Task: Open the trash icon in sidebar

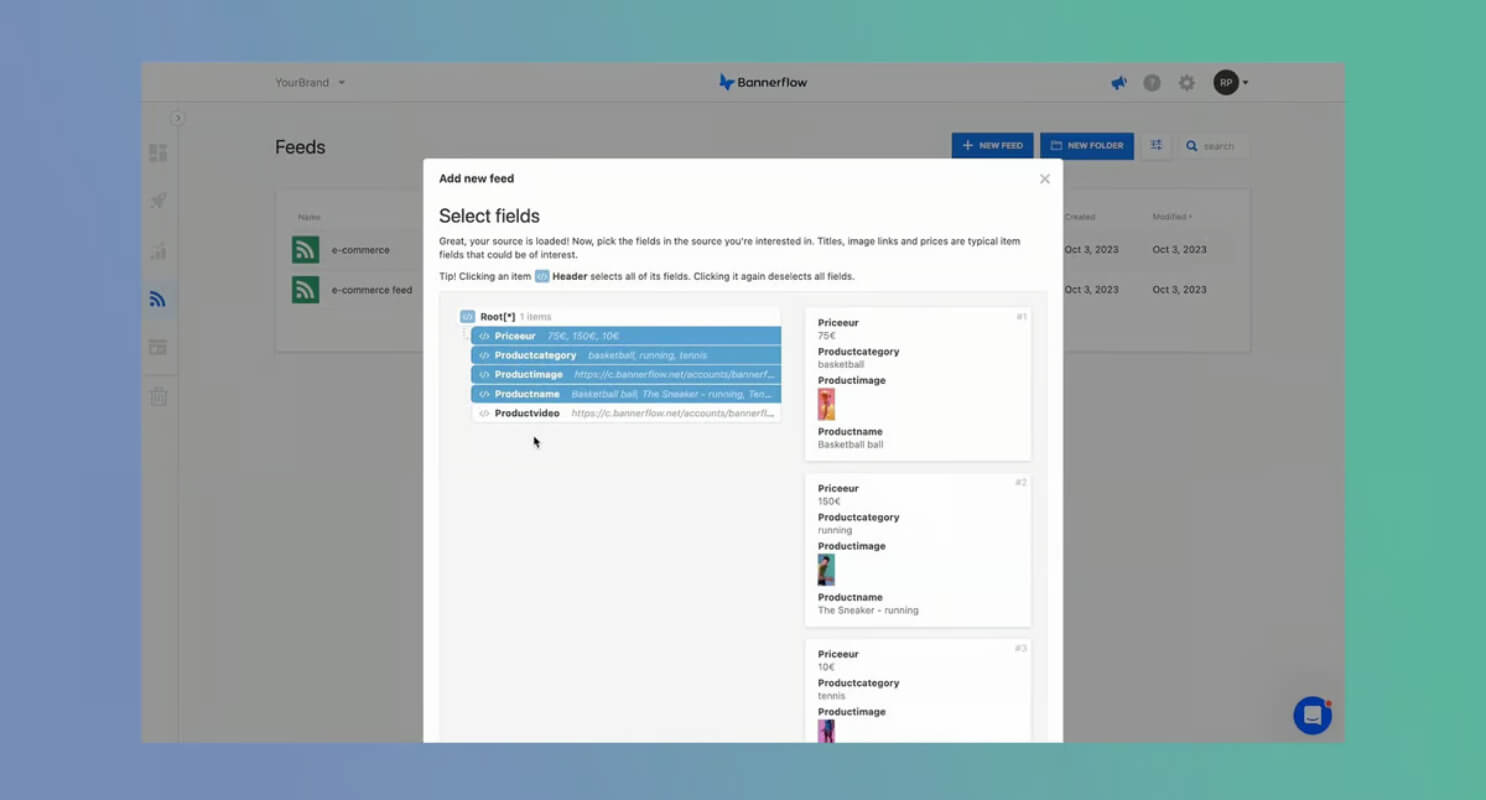Action: click(x=158, y=396)
